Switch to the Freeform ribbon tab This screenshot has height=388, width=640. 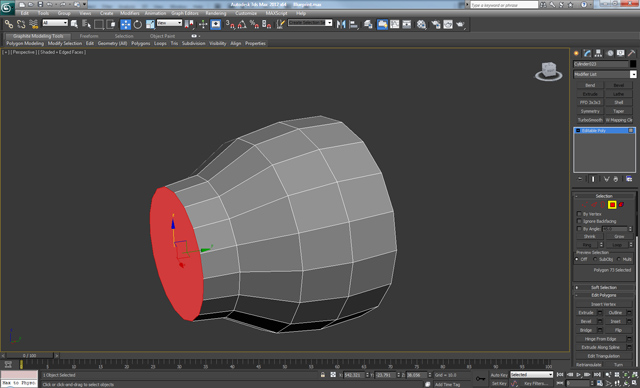point(89,36)
